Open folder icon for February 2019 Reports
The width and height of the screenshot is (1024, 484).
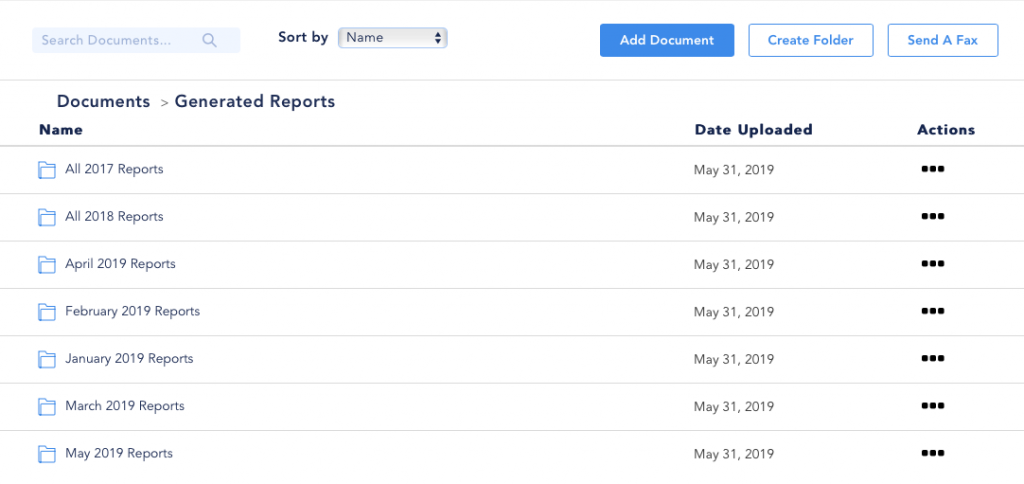(x=46, y=312)
